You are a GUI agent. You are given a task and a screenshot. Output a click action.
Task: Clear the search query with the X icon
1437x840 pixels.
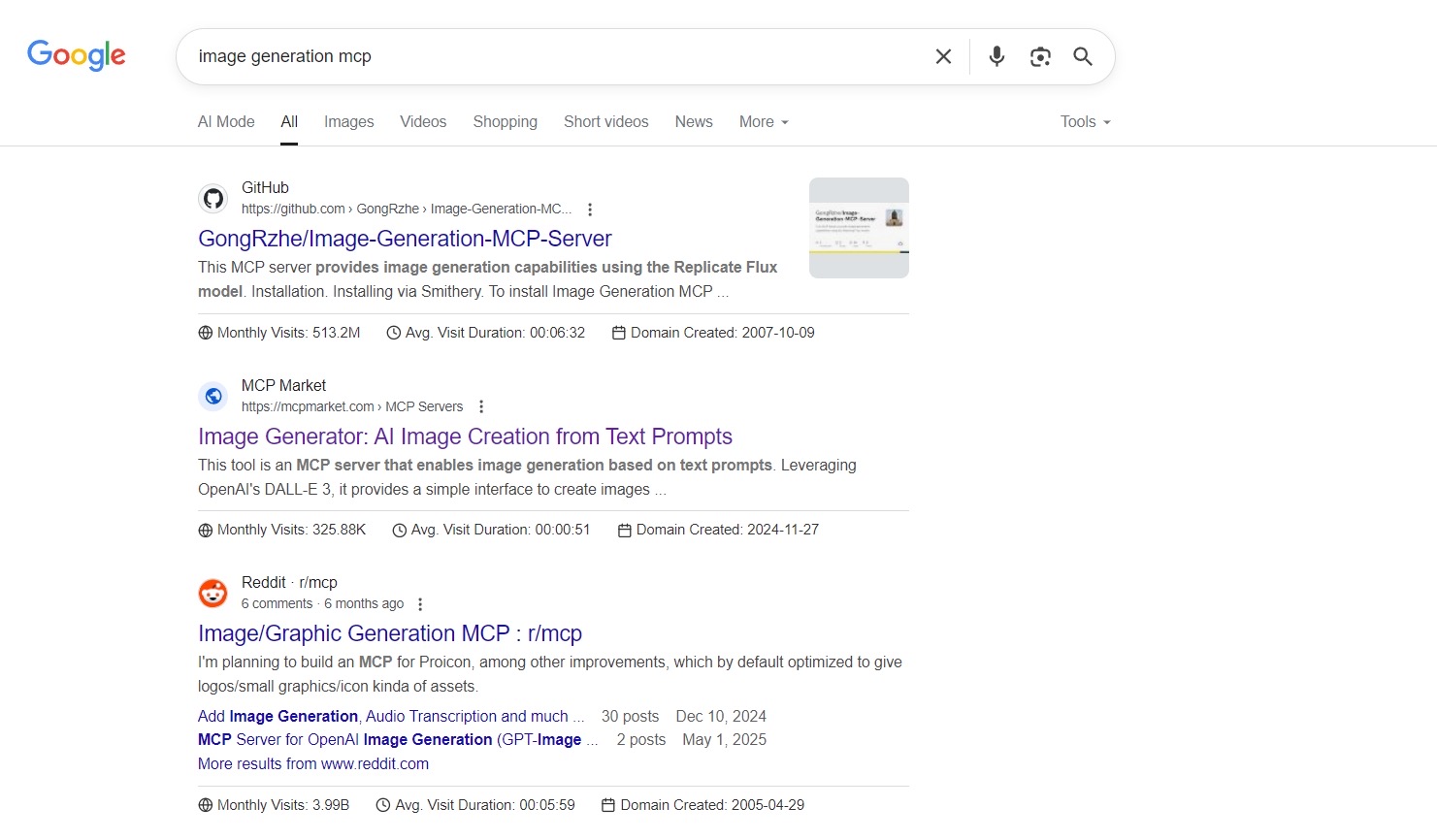pos(943,56)
